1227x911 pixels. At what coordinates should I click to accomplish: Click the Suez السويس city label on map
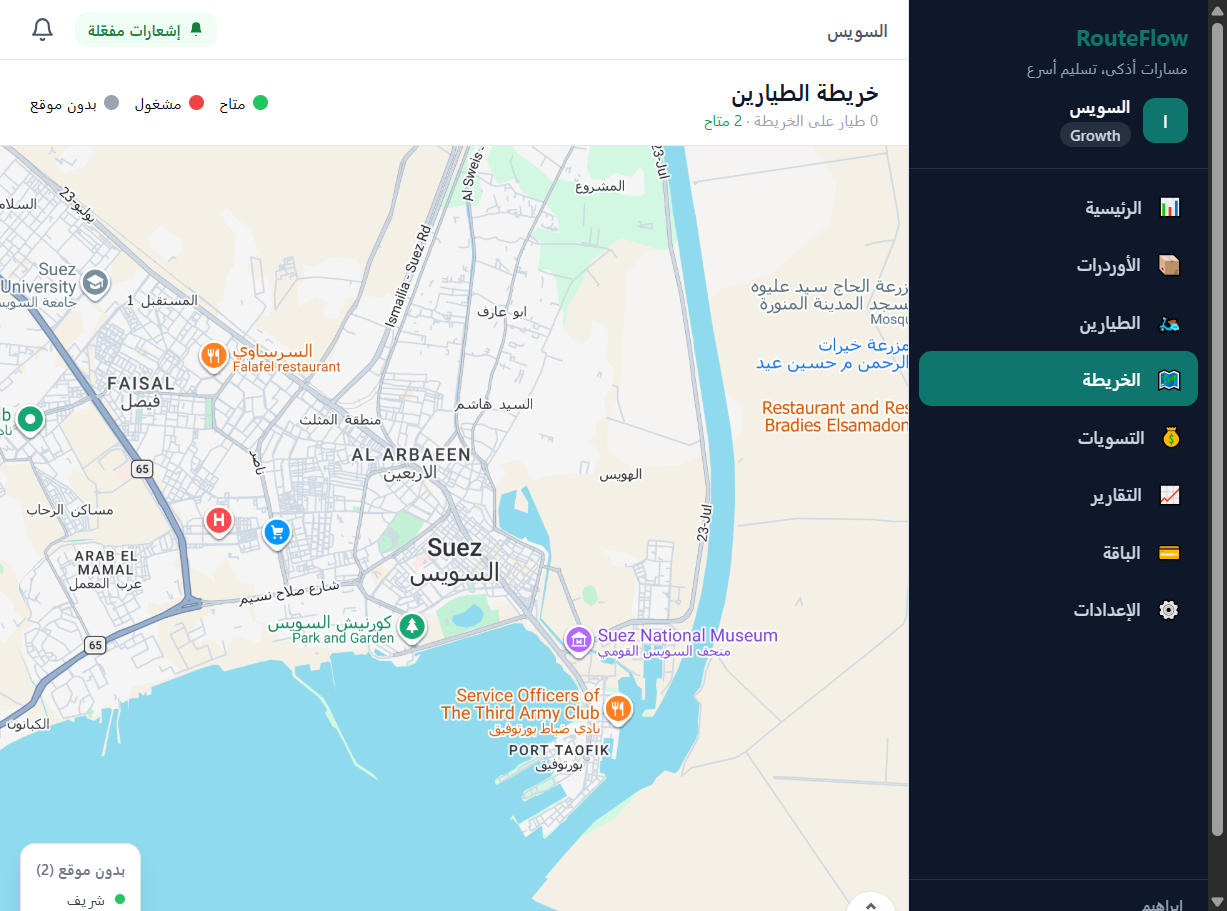point(455,560)
